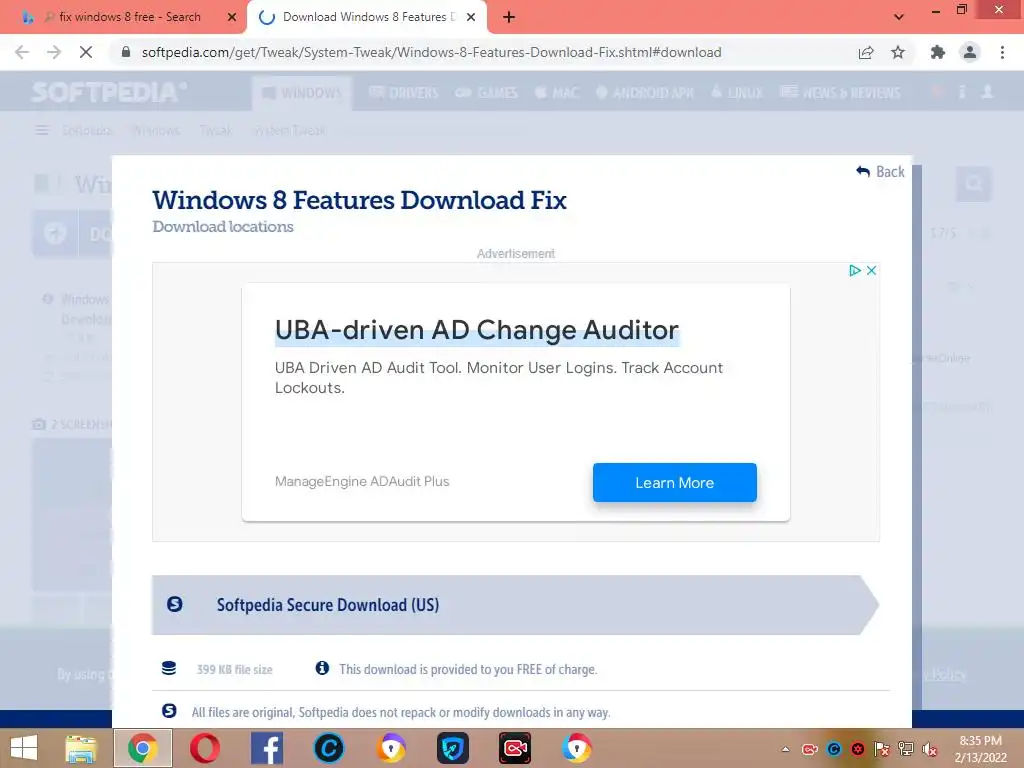Open Softpedia NEWS & REVIEWS menu
Screen dimensions: 1024x768
tap(840, 93)
